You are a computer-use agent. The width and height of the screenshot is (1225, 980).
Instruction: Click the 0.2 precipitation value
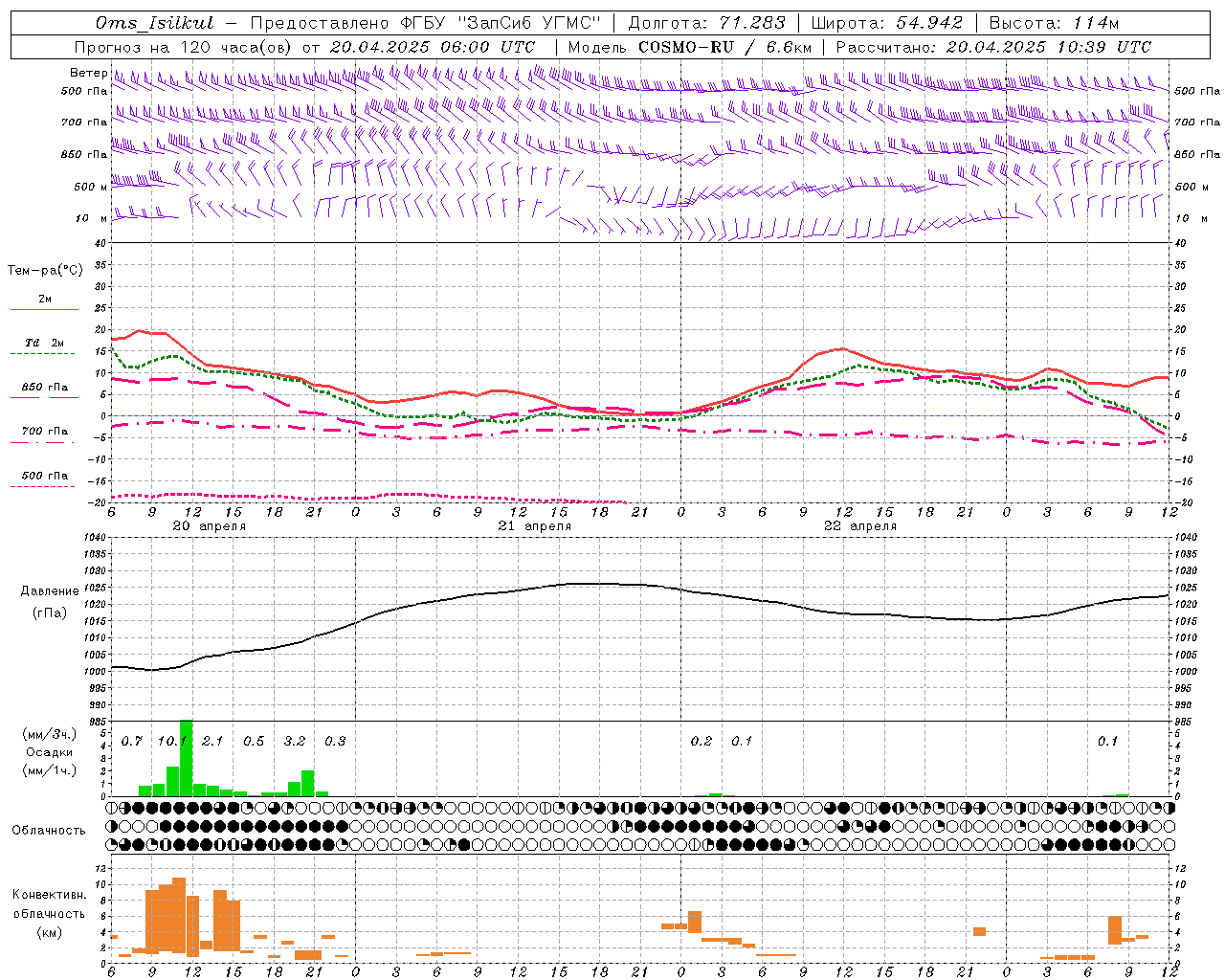click(x=702, y=741)
